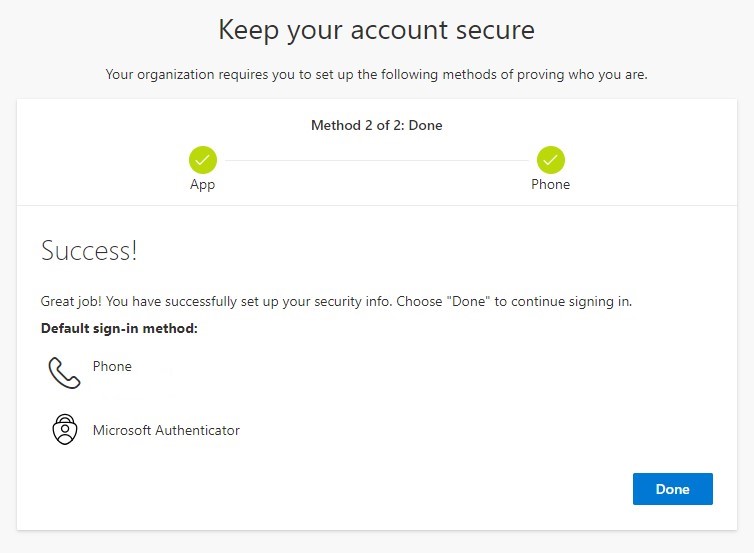Click the blue Done button

[672, 489]
